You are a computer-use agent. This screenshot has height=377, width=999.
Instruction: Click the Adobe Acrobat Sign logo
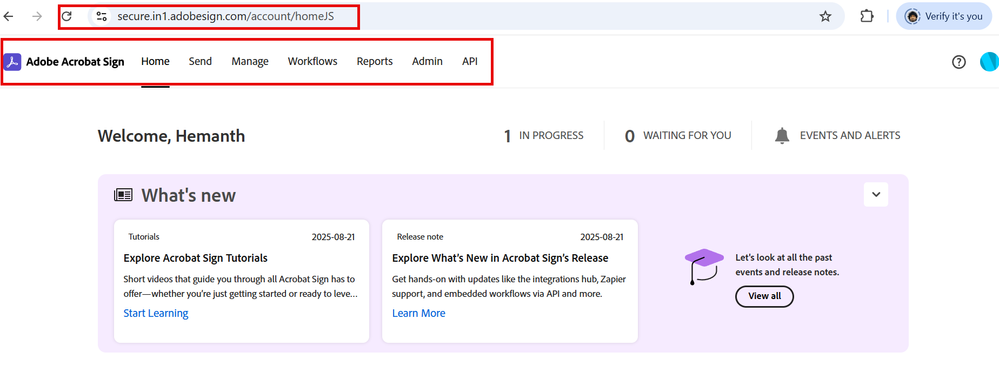(12, 62)
